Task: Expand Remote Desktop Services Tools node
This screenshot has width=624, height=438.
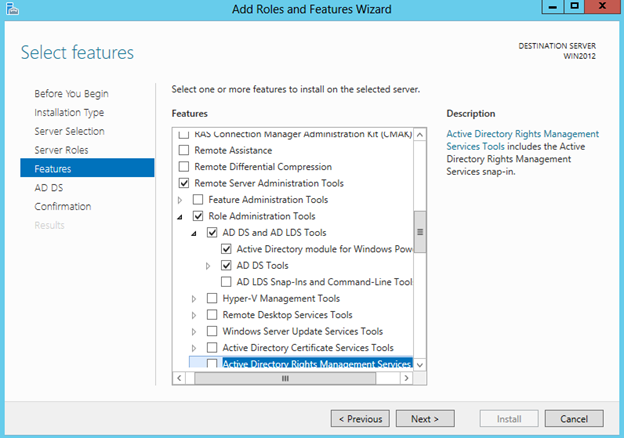Action: (195, 314)
